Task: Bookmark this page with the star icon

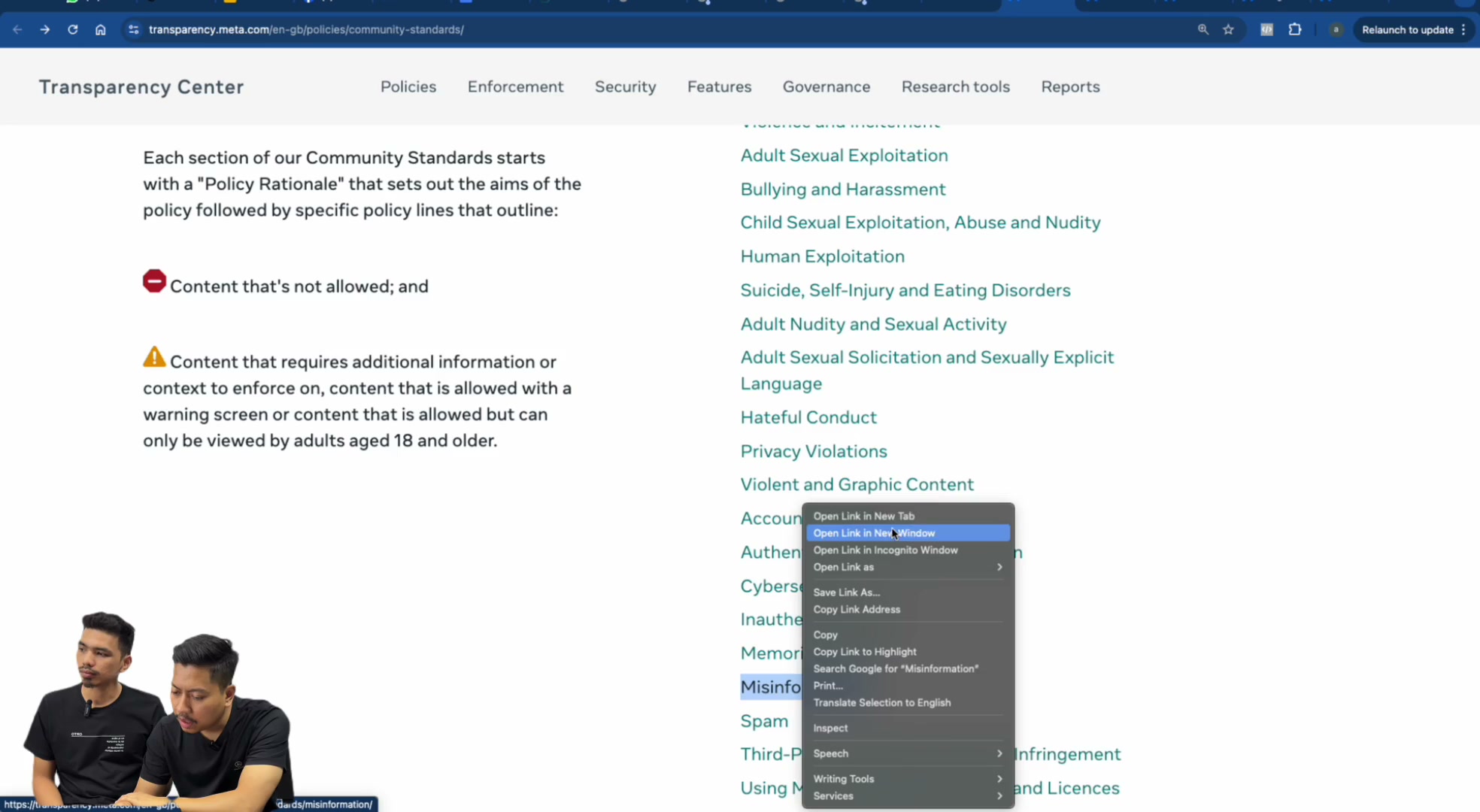Action: 1229,29
